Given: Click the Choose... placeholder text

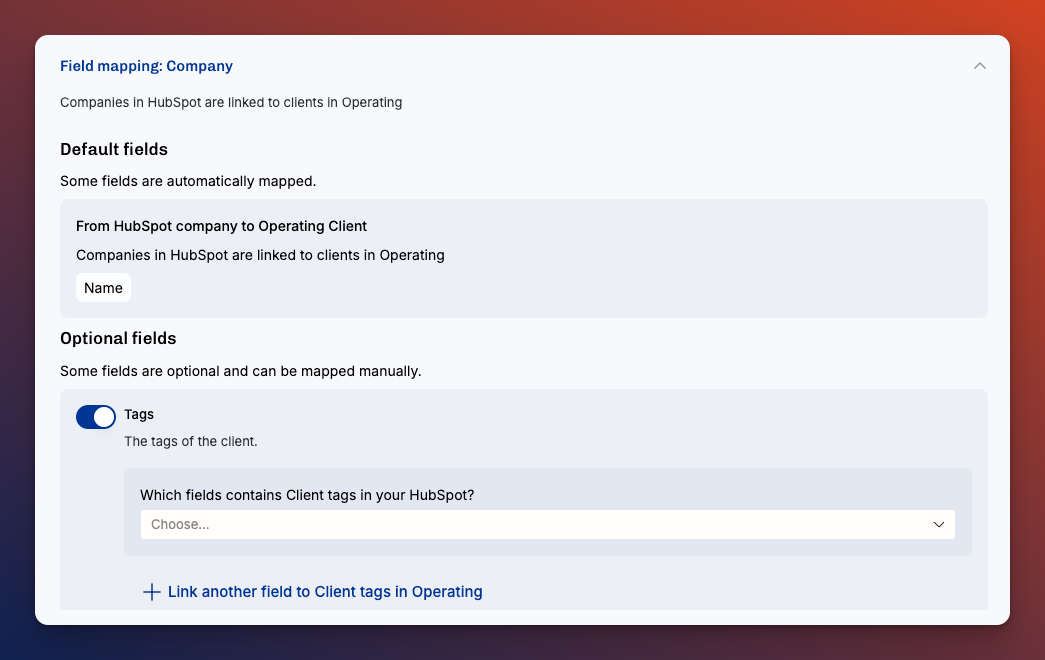Looking at the screenshot, I should pyautogui.click(x=180, y=524).
